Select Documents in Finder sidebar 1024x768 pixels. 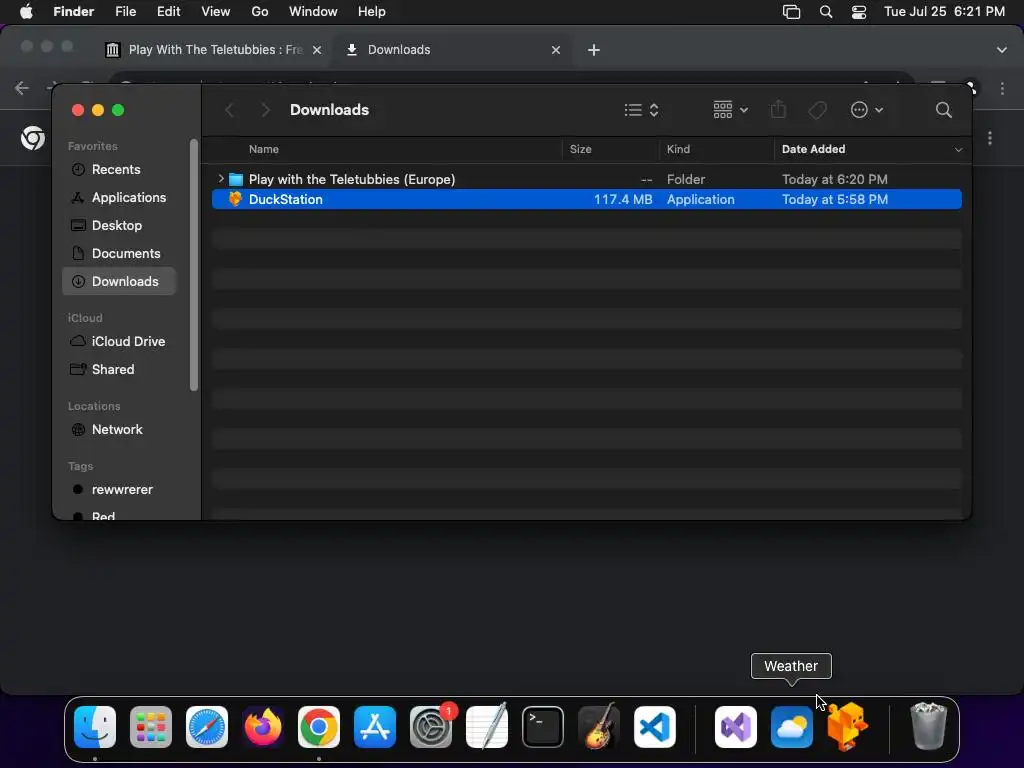click(119, 253)
